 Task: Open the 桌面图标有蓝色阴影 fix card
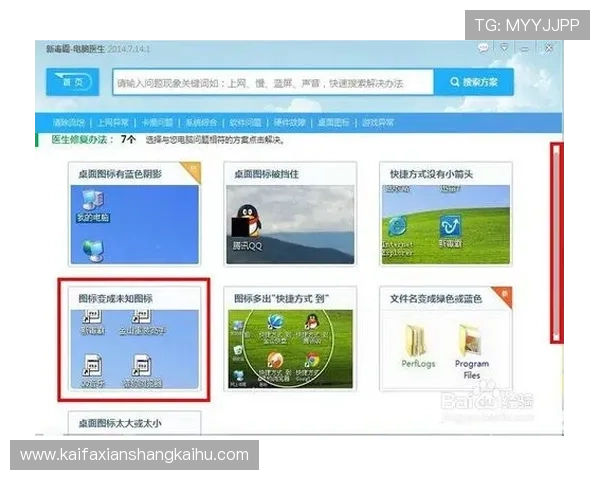point(134,214)
